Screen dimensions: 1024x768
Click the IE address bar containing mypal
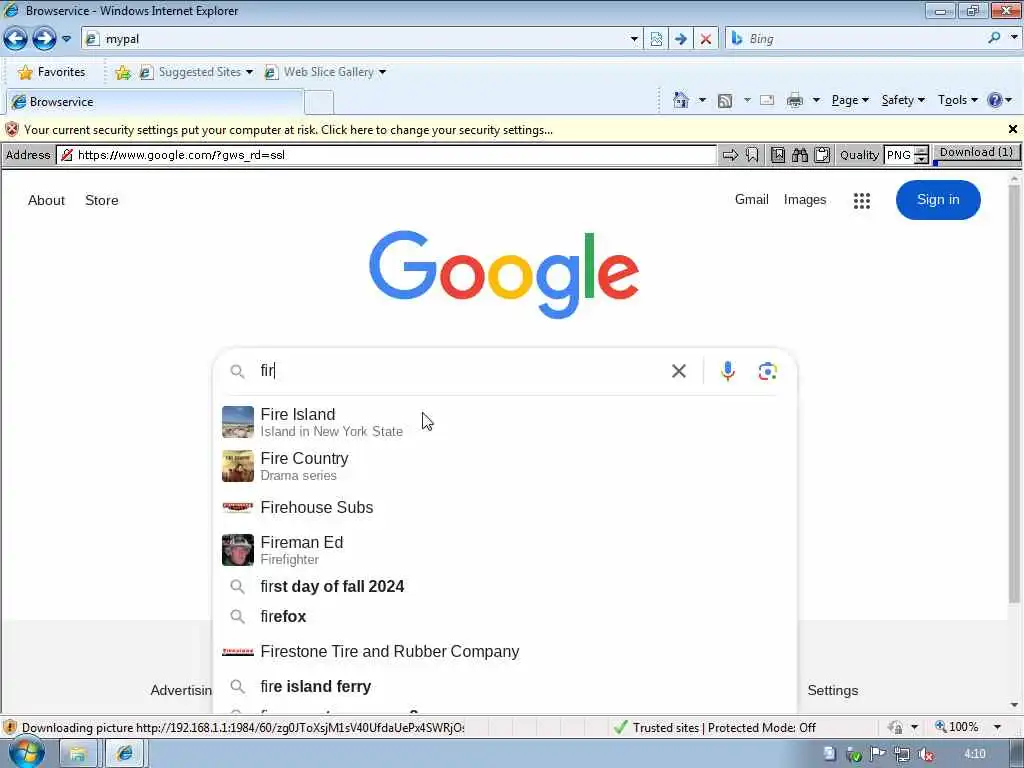[362, 39]
